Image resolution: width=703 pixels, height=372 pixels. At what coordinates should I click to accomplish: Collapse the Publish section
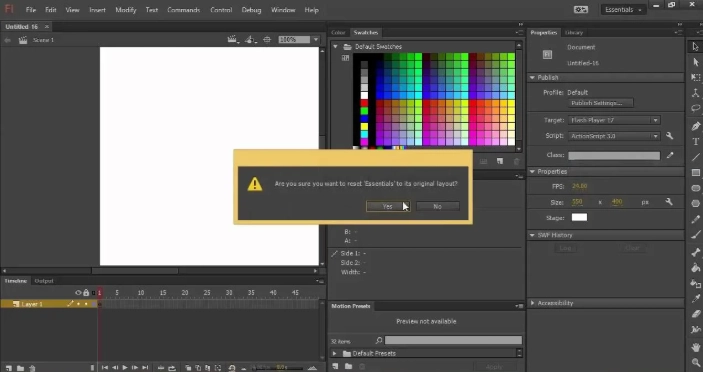(532, 78)
